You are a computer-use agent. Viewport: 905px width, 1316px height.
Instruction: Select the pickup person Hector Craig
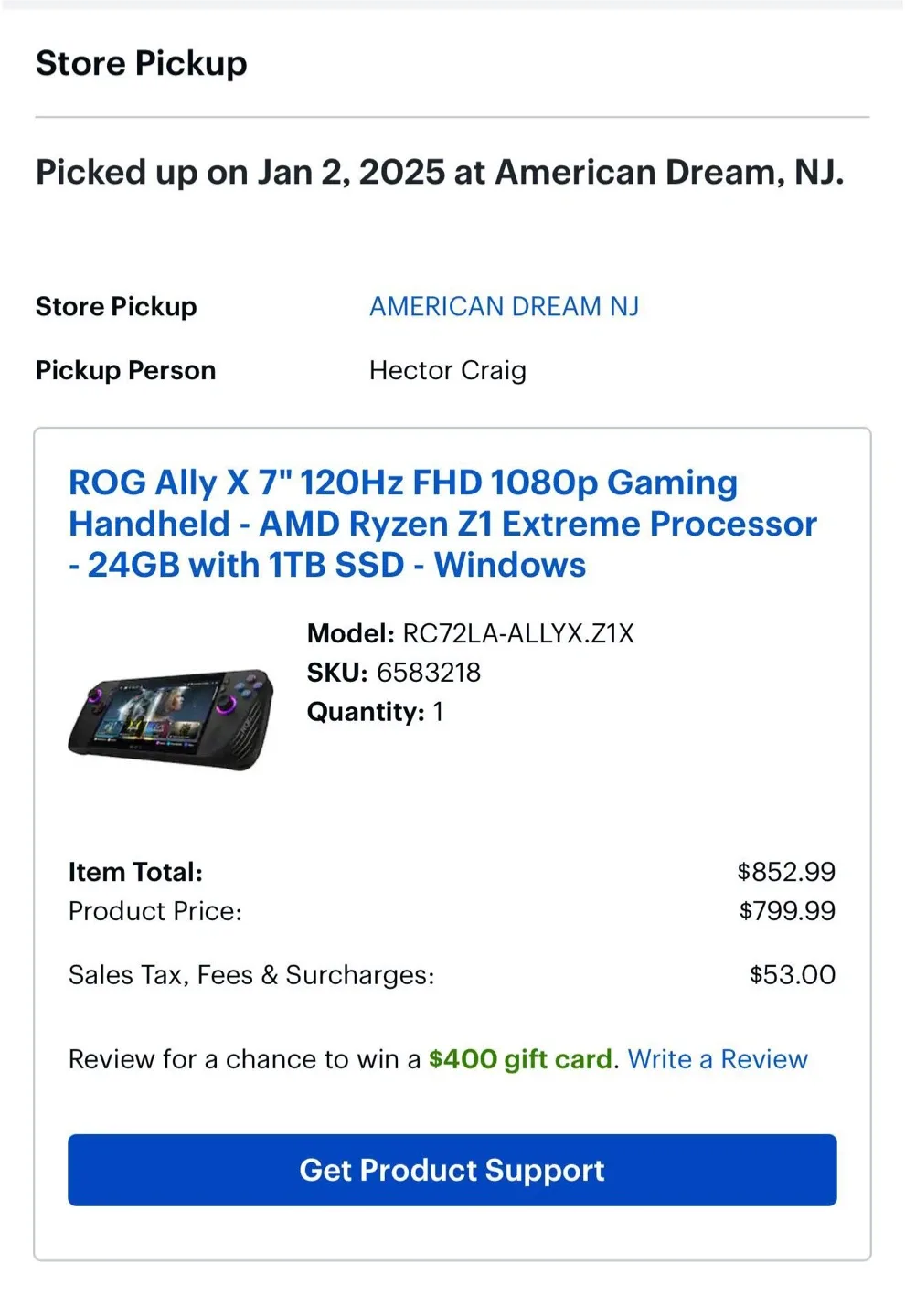pyautogui.click(x=447, y=370)
